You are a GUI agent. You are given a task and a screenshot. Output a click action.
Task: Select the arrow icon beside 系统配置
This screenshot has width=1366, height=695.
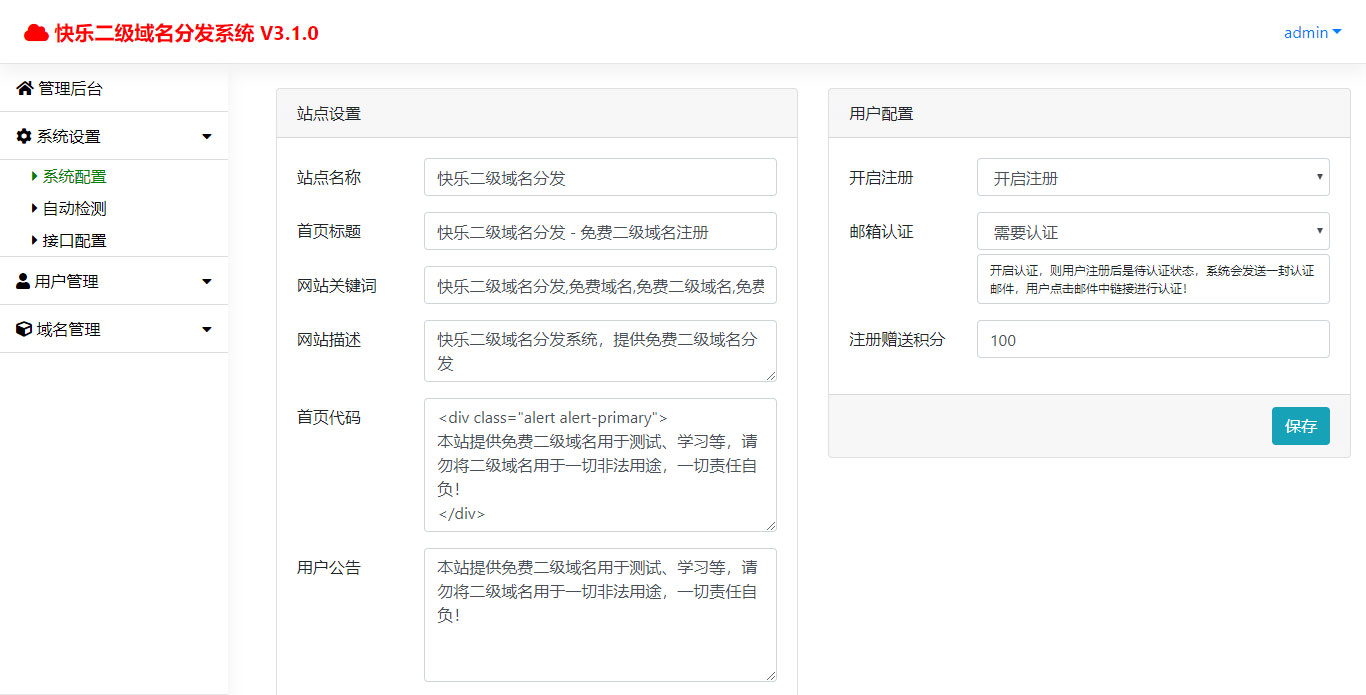pos(33,176)
